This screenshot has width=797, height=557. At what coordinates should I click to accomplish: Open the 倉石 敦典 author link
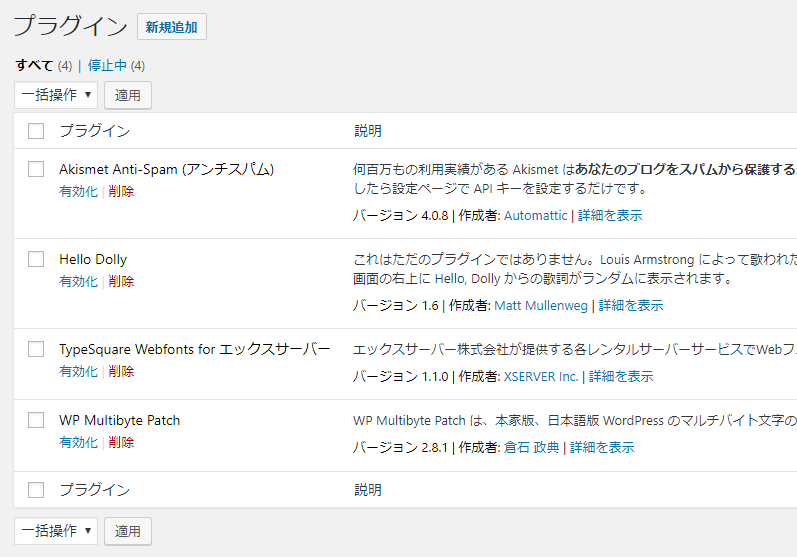[531, 447]
